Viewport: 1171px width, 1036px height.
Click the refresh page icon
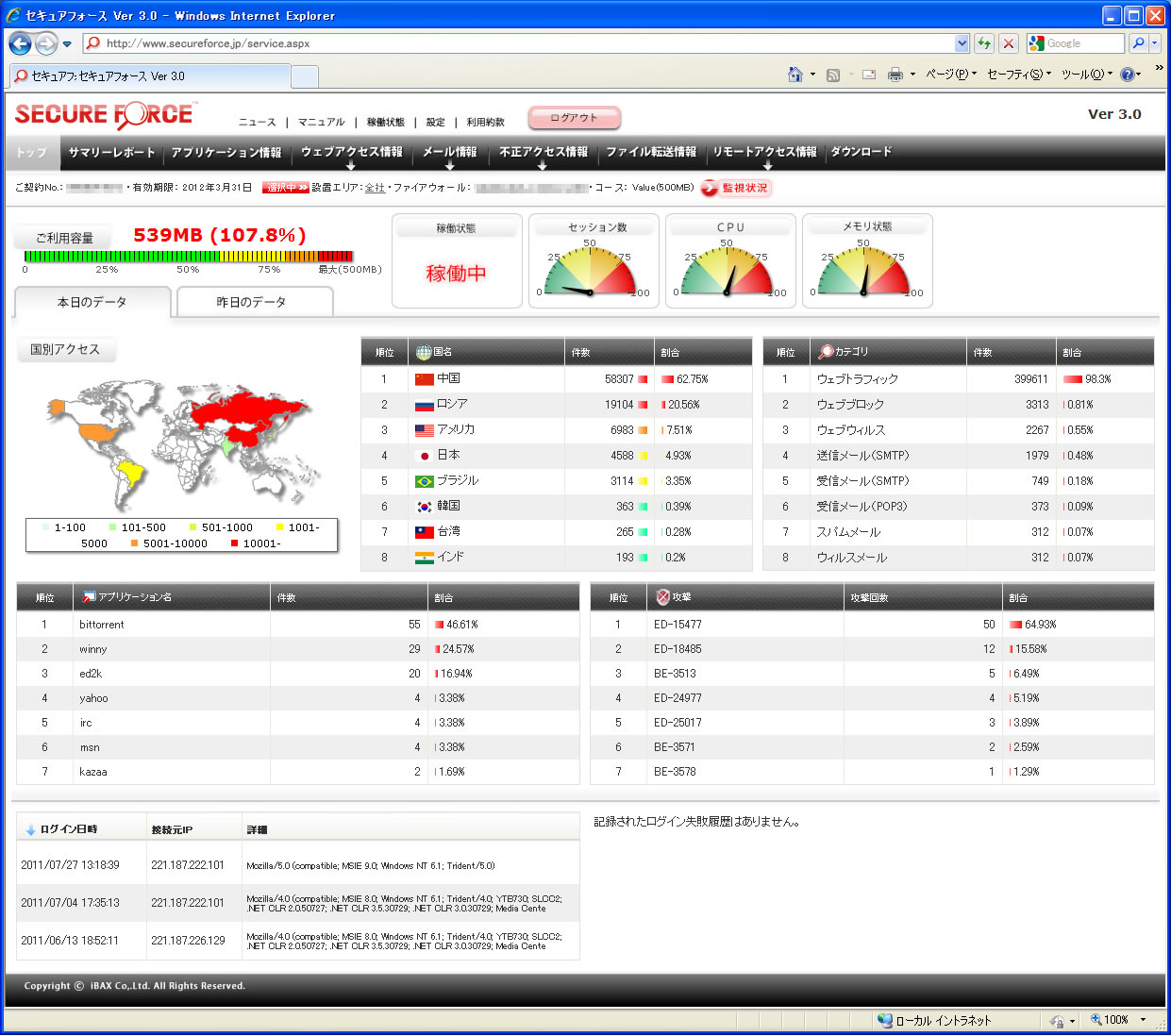point(984,43)
